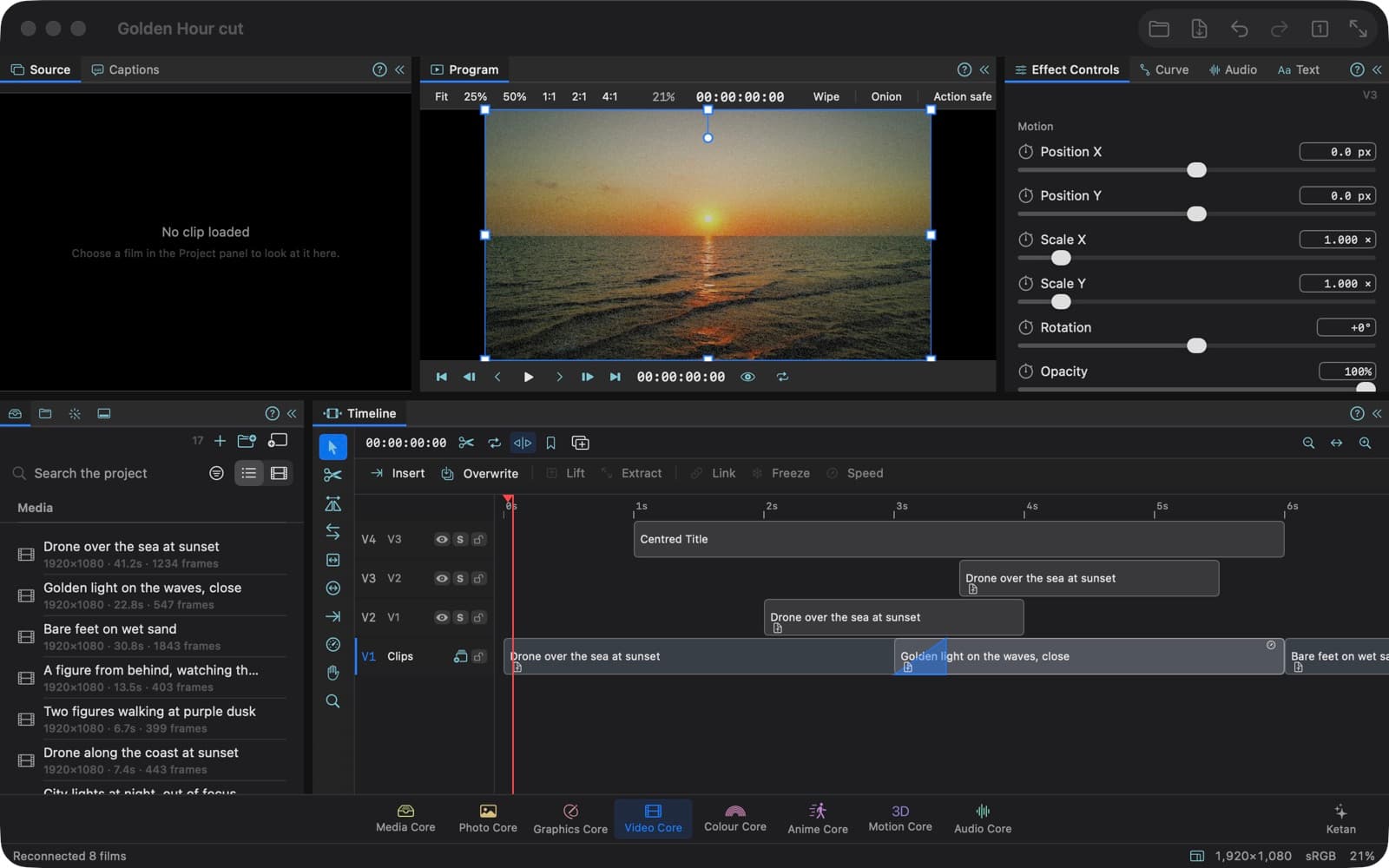Add a marker with bookmark icon
Screen dimensions: 1389x868
pos(550,443)
